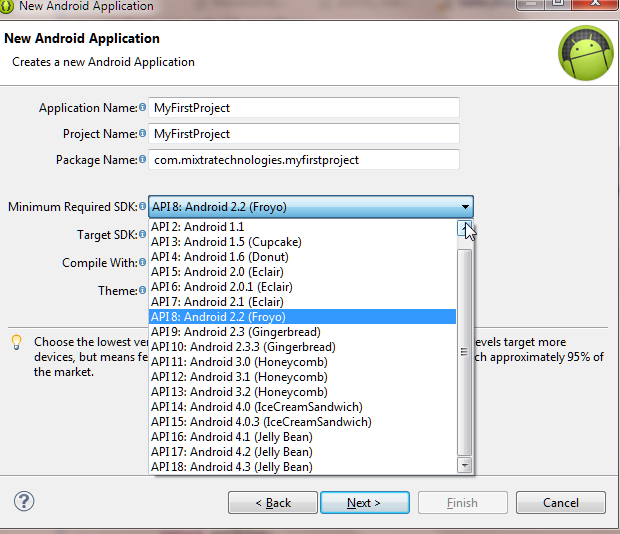The height and width of the screenshot is (534, 620).
Task: Click the disabled Finish button
Action: point(463,503)
